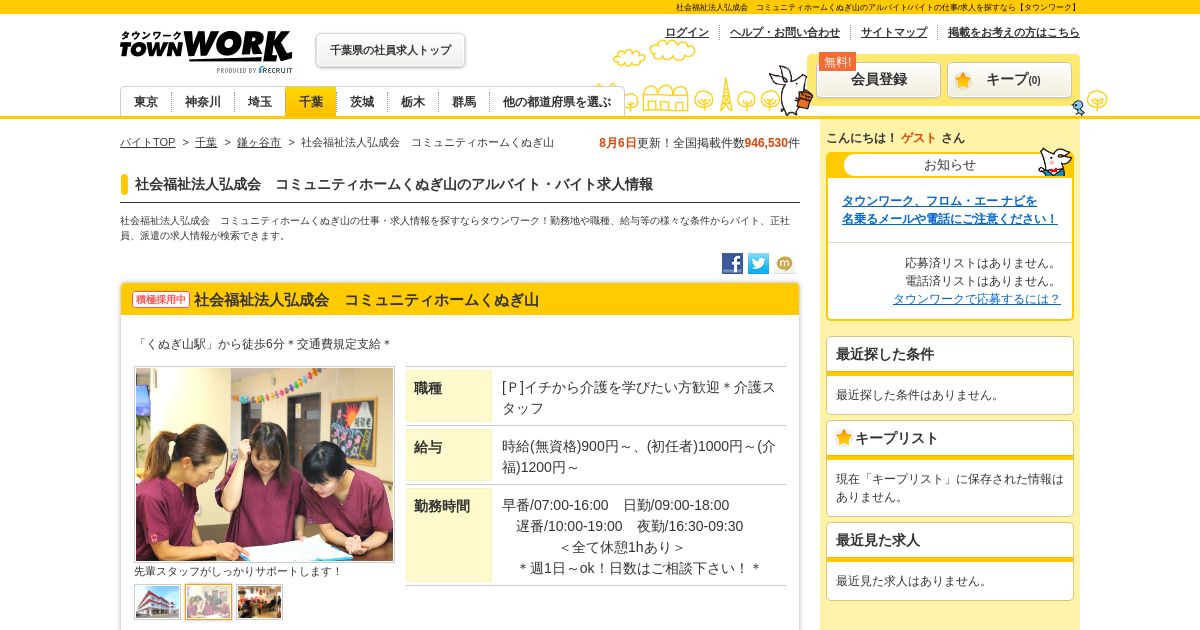Select the 茨城 region tab
Screen dimensions: 1200x630
tap(362, 102)
